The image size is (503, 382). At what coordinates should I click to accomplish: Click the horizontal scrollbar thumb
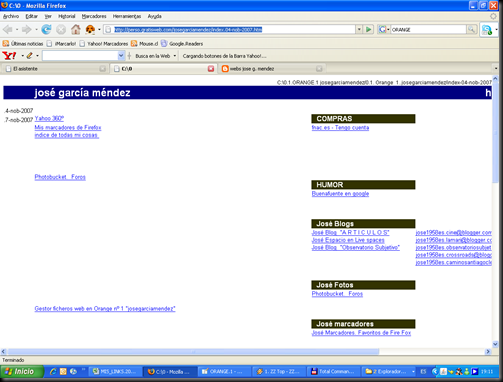[193, 352]
